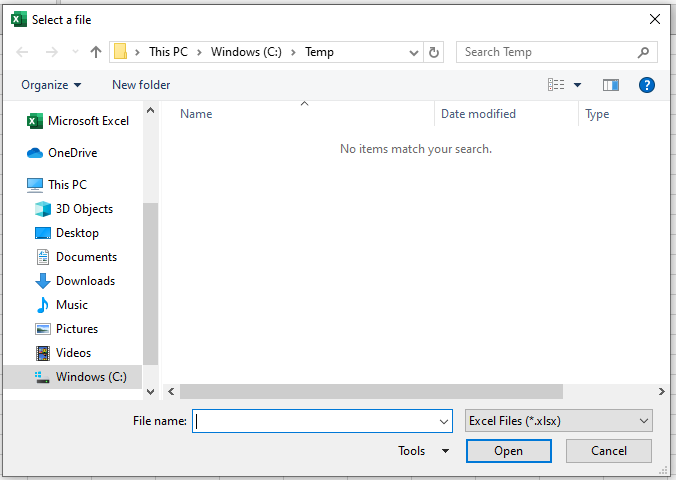Click the horizontal scrollbar in file list
676x480 pixels.
tap(371, 392)
